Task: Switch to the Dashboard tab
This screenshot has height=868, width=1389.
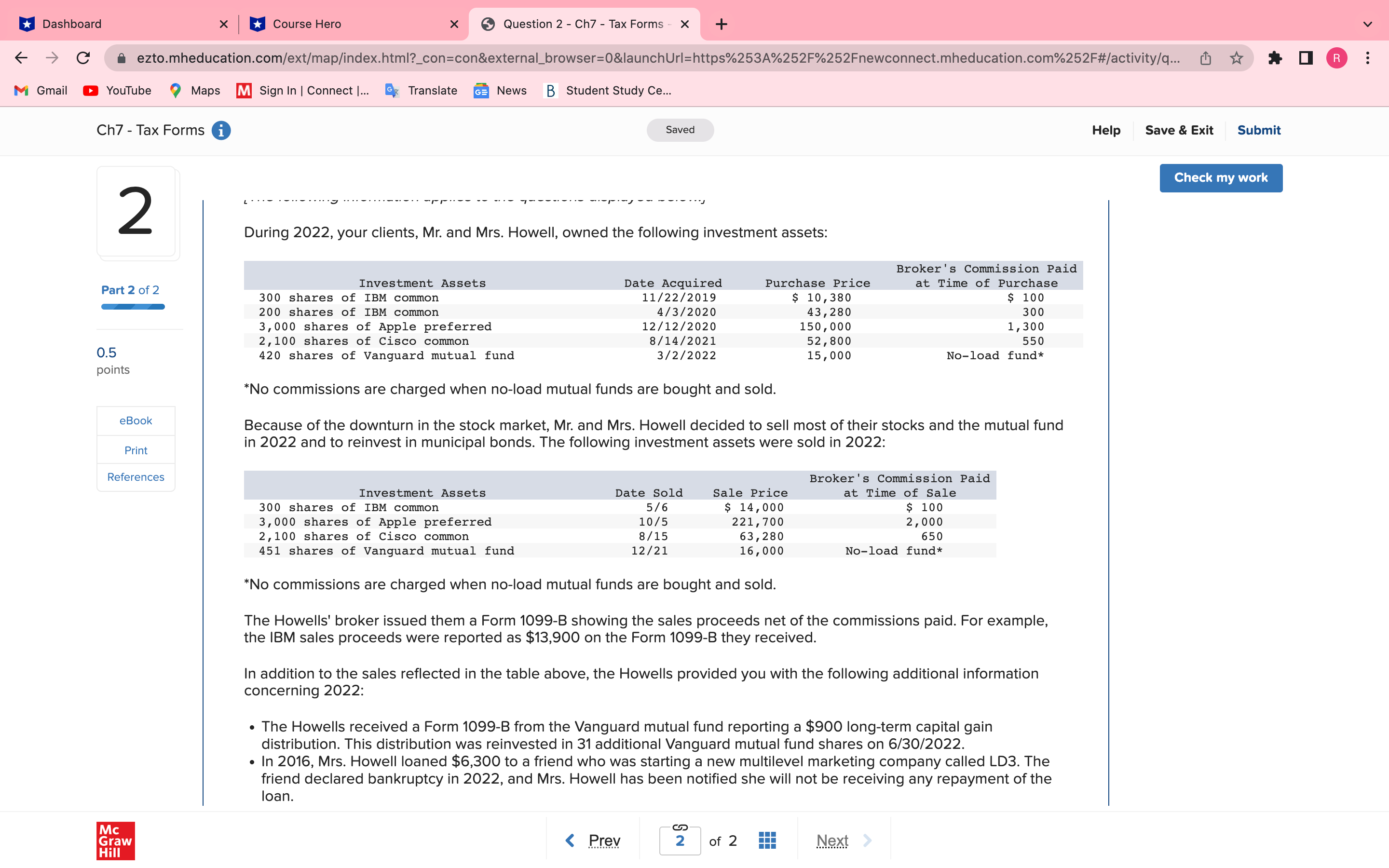Action: tap(72, 24)
